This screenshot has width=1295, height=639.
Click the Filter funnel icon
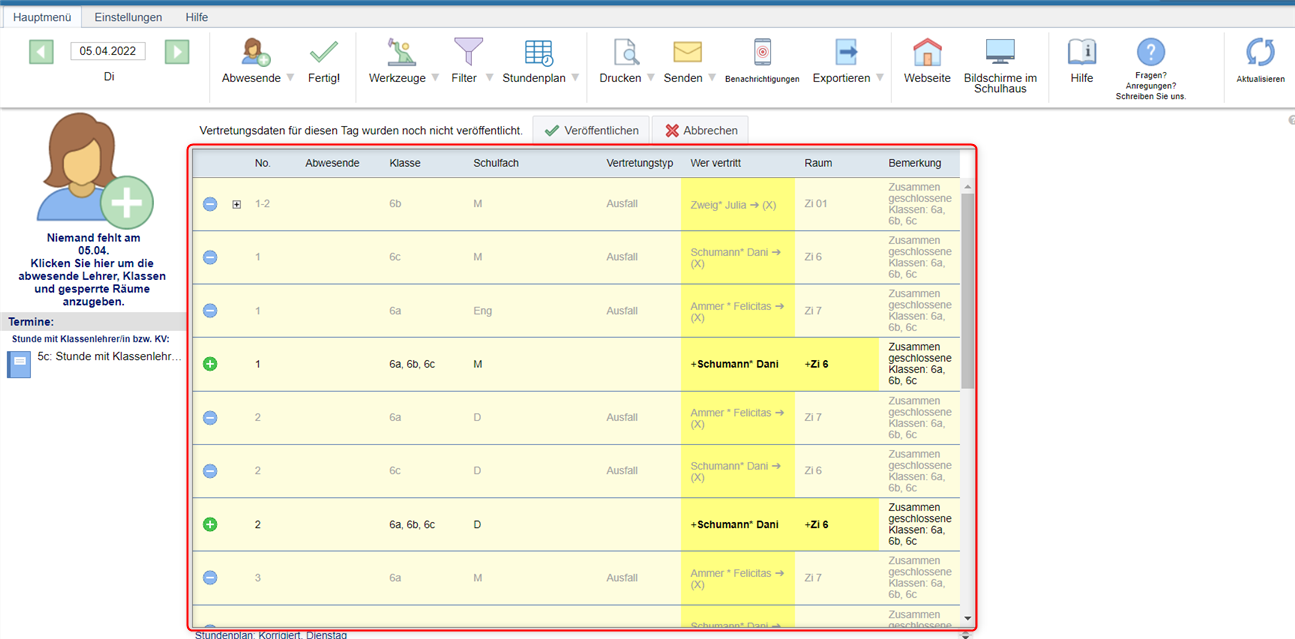point(468,52)
